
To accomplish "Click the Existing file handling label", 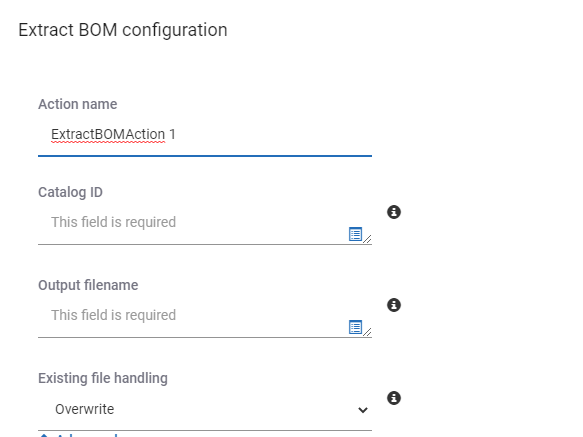I will pos(103,378).
